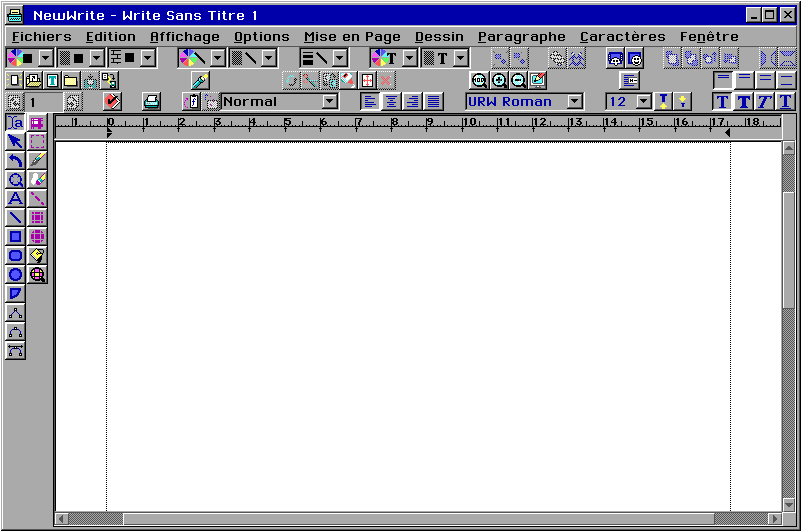Open the Caractères menu
This screenshot has height=532, width=802.
tap(622, 37)
